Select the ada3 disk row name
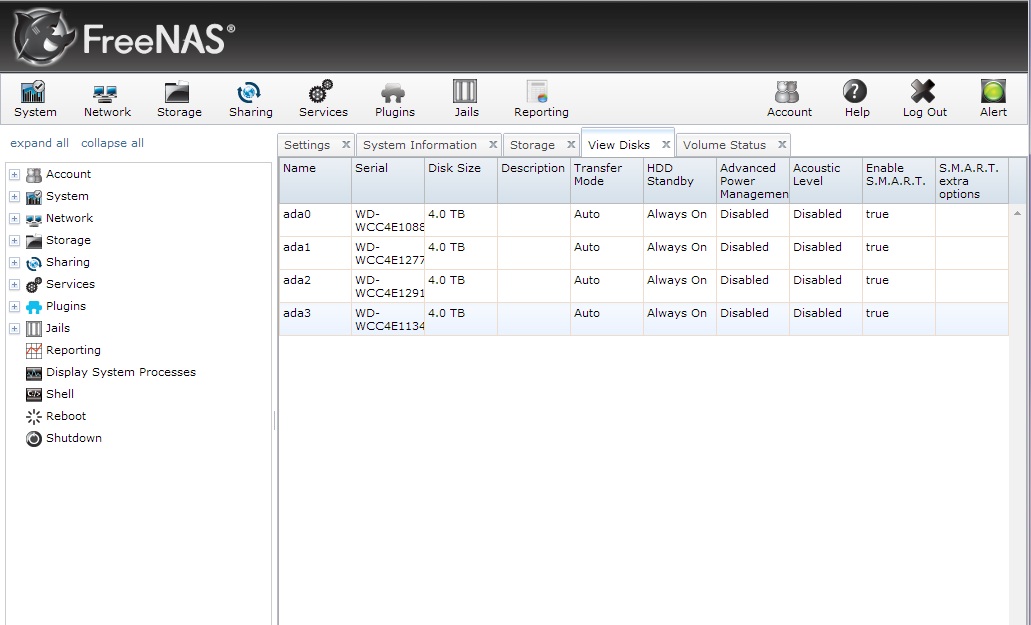 coord(297,313)
